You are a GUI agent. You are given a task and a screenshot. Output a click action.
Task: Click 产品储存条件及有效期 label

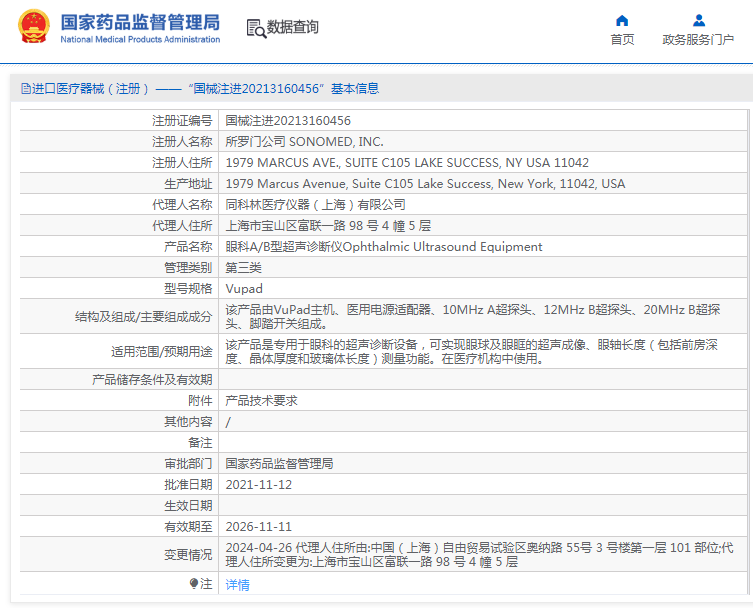[152, 379]
